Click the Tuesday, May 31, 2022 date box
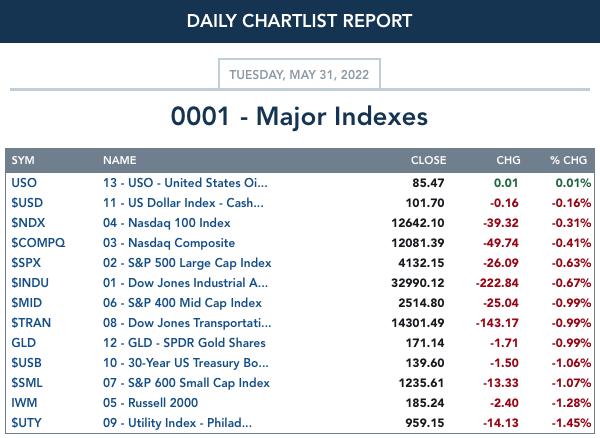The image size is (600, 438). click(x=299, y=74)
